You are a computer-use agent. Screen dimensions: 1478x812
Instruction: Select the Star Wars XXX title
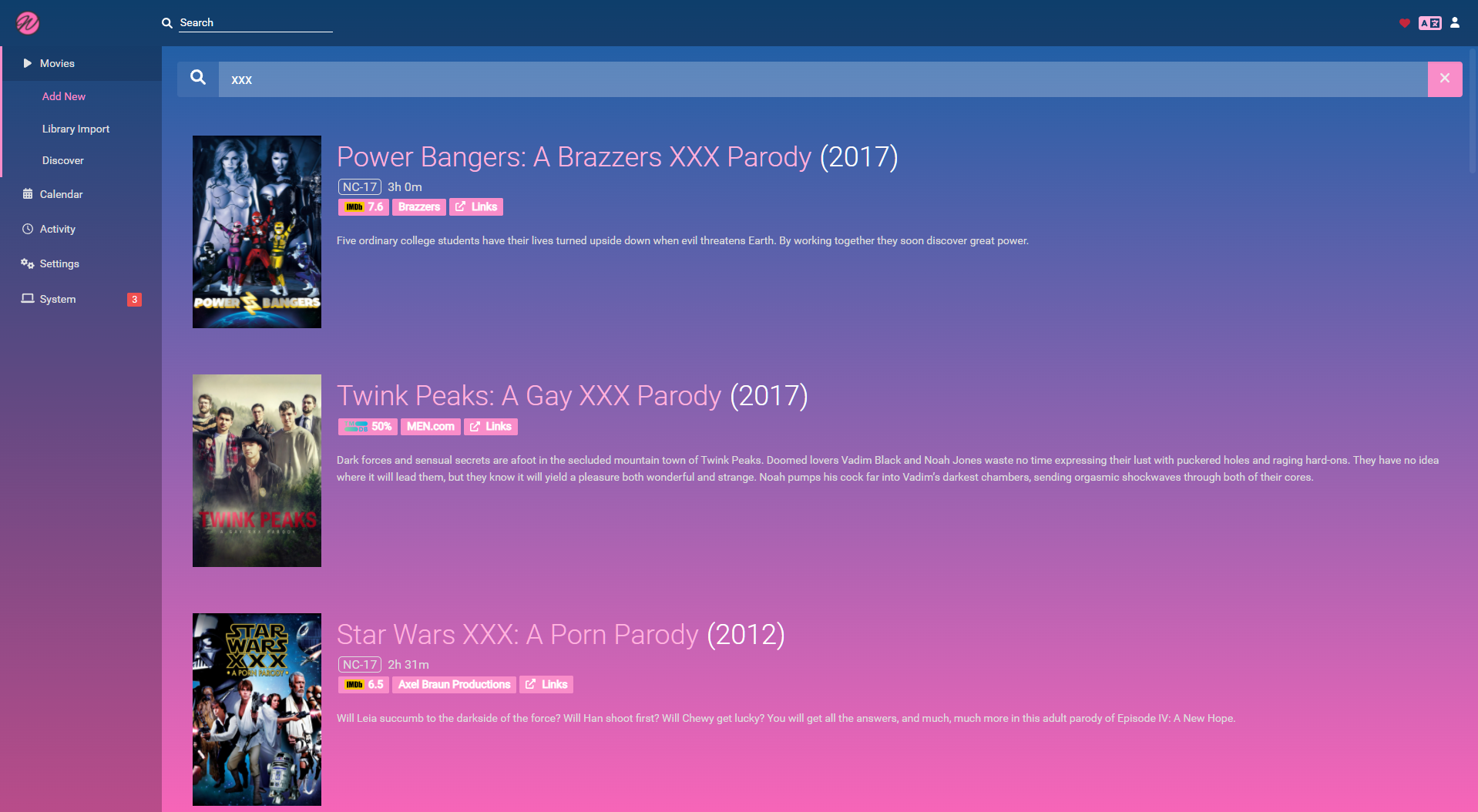click(517, 635)
